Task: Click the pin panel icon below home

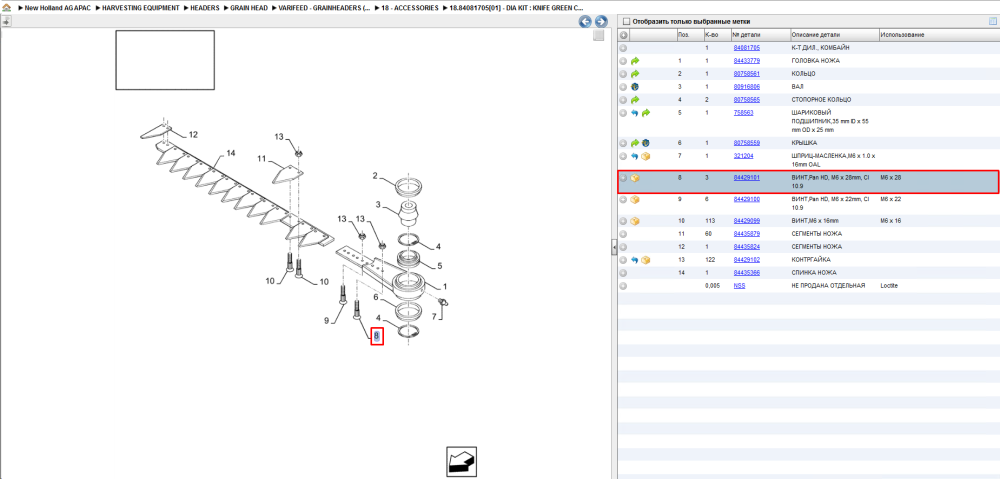Action: point(6,21)
